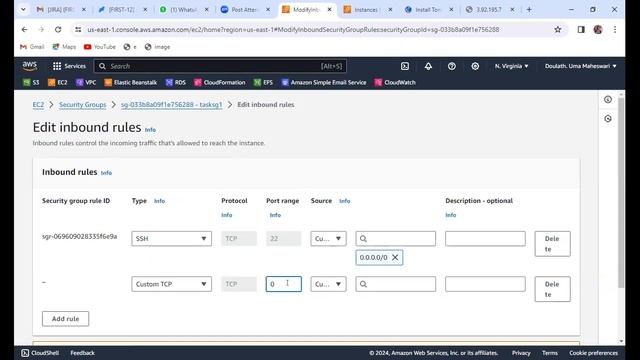640x360 pixels.
Task: Click the page vertical scrollbar
Action: pos(621,192)
